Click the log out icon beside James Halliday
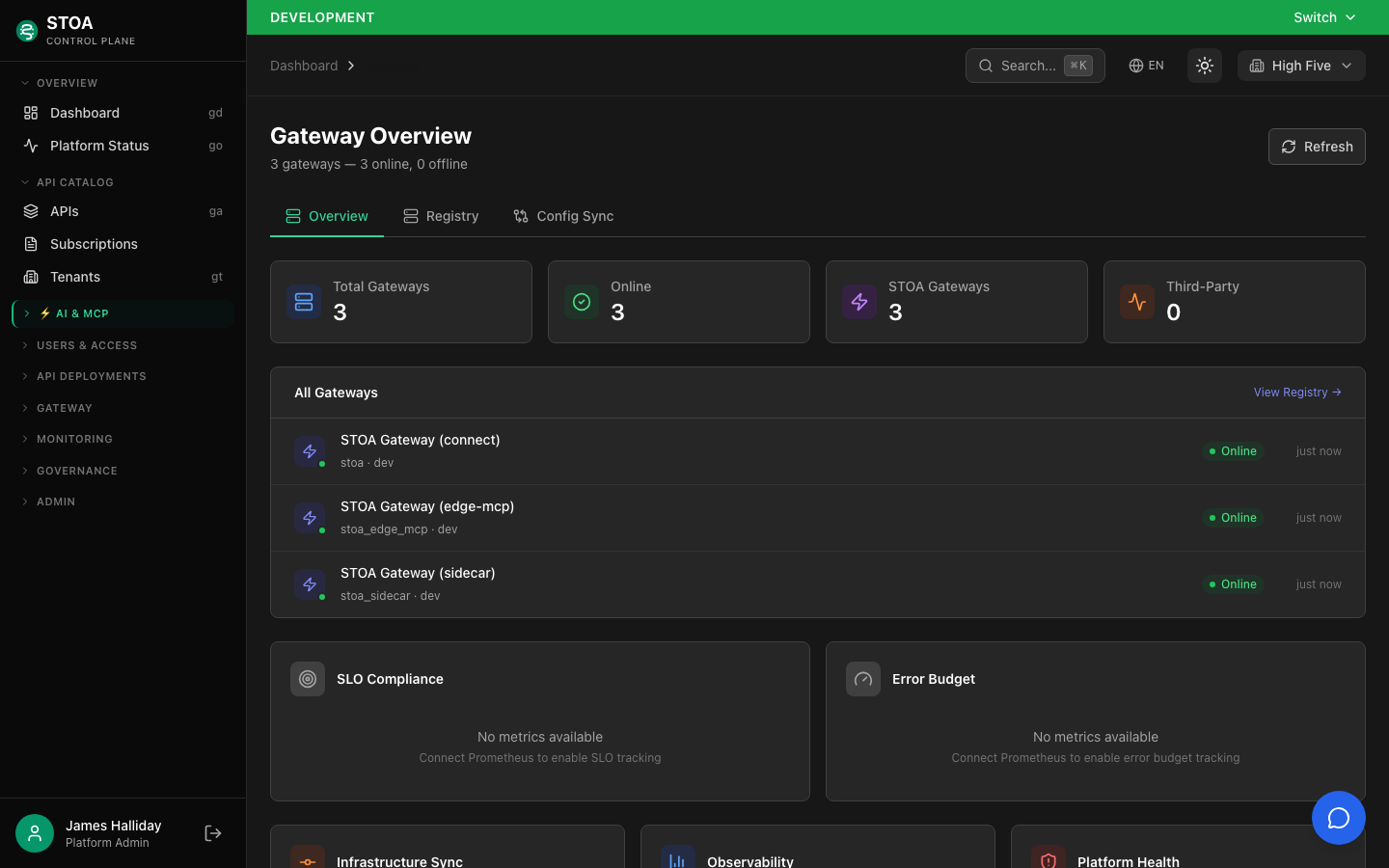The image size is (1389, 868). [x=213, y=833]
